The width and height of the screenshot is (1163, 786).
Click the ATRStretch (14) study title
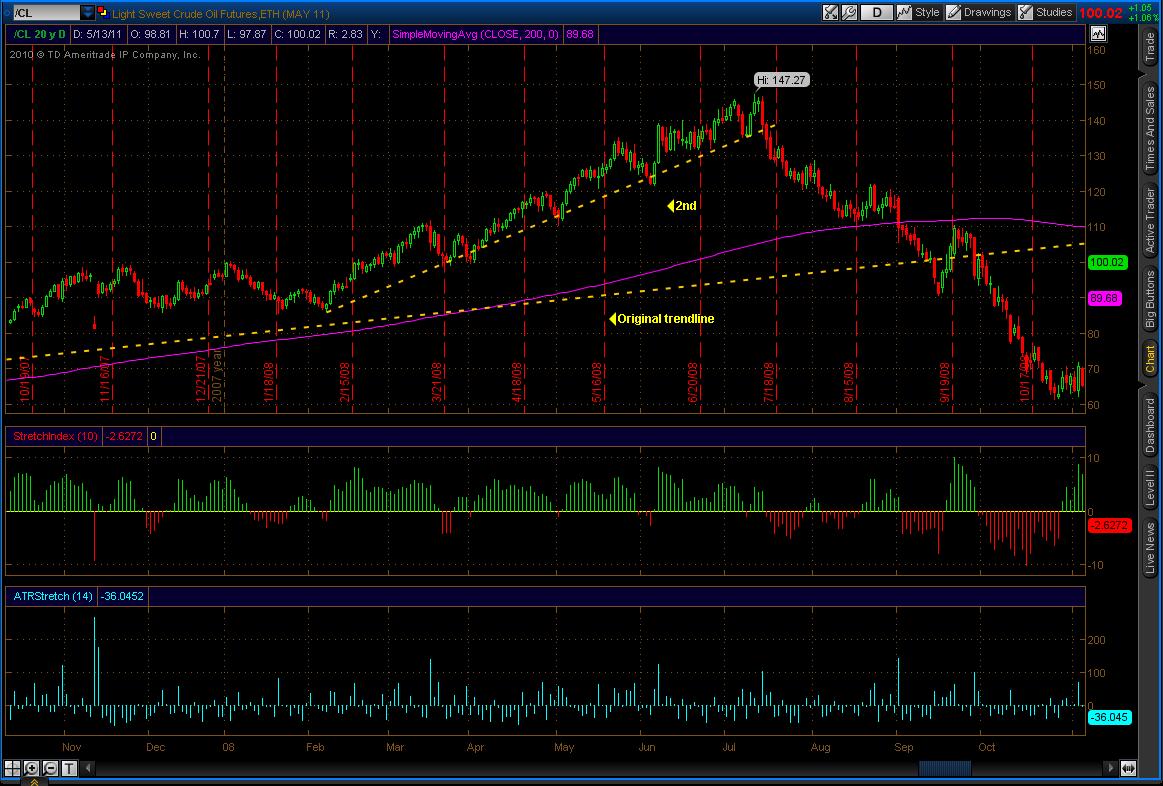point(51,596)
